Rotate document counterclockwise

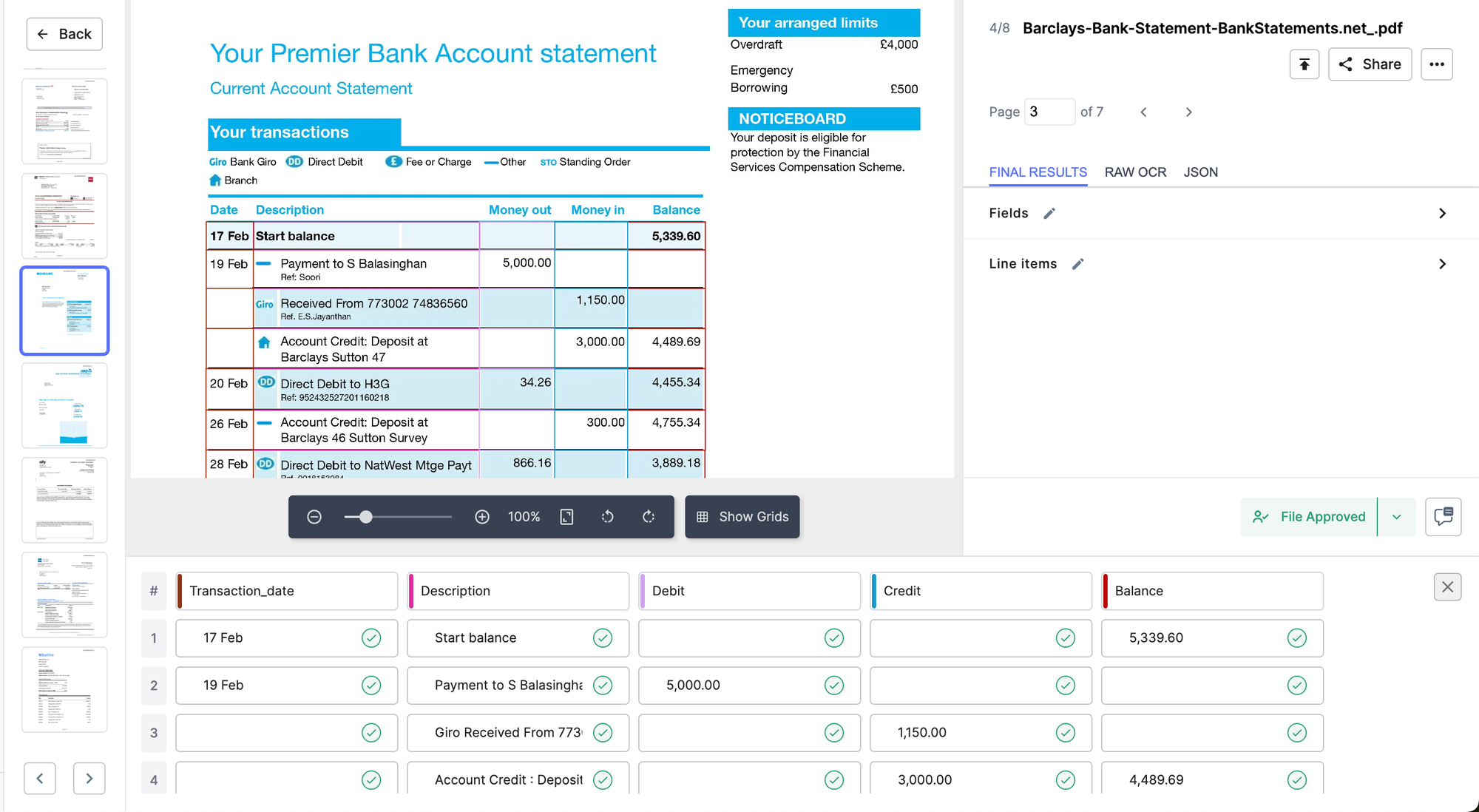607,517
